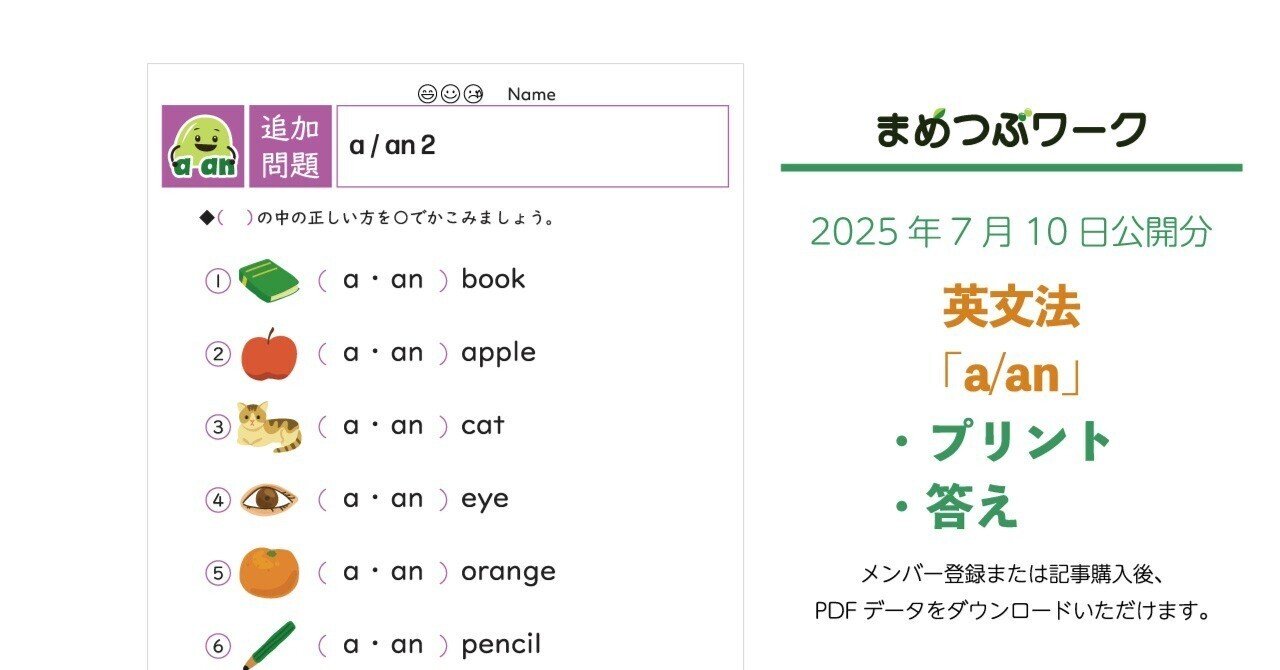Image resolution: width=1280 pixels, height=670 pixels.
Task: Select 'a' option for book
Action: [x=350, y=280]
